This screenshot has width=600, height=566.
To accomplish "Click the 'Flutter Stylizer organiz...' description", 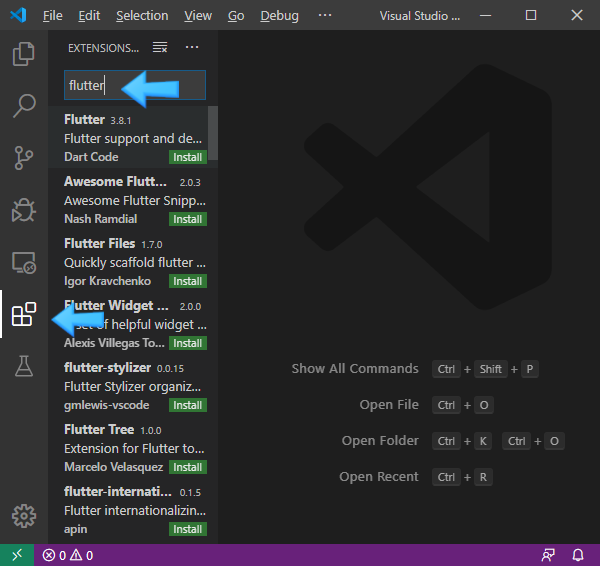I will [132, 387].
